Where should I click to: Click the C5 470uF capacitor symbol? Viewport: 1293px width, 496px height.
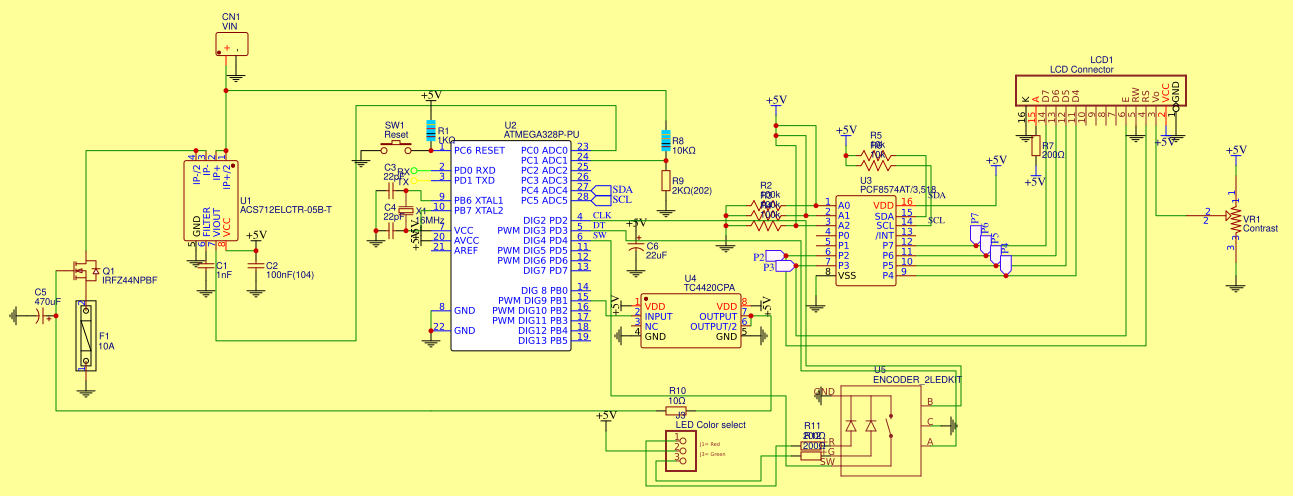pyautogui.click(x=43, y=317)
